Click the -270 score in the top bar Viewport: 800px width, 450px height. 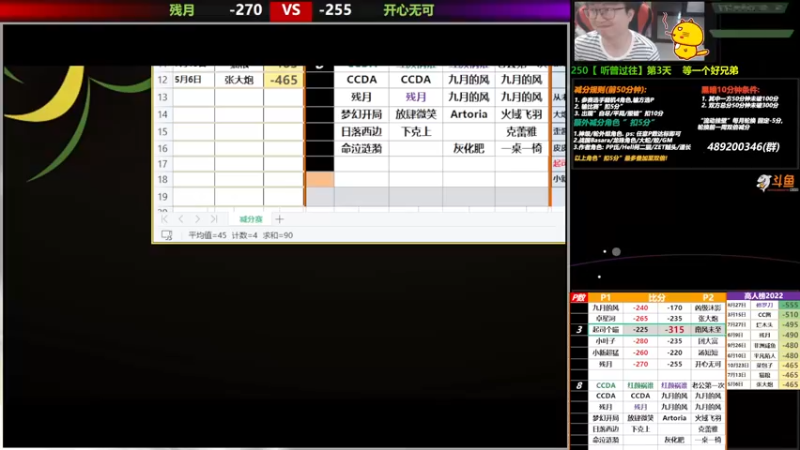[x=245, y=10]
